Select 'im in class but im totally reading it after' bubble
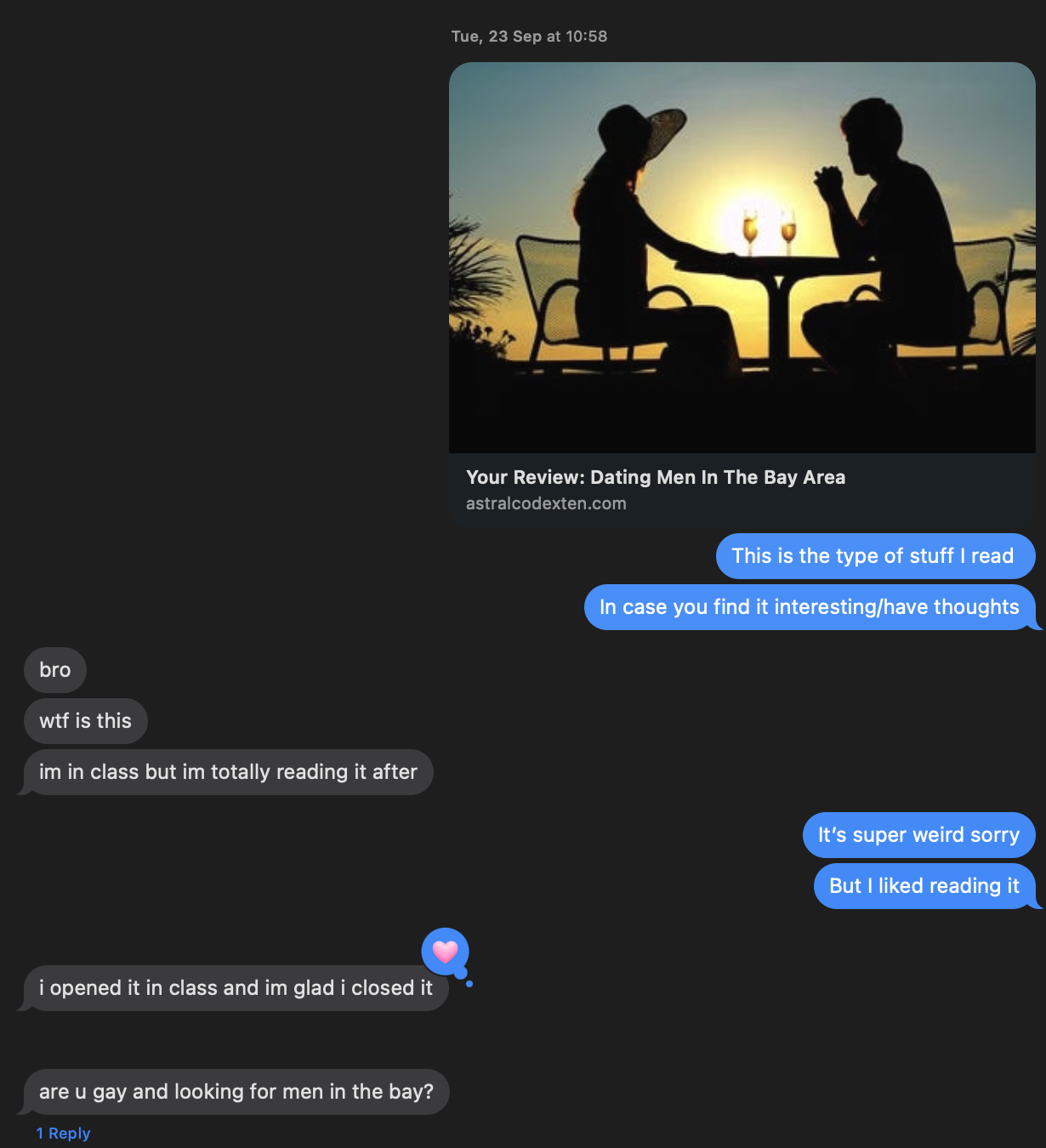The height and width of the screenshot is (1148, 1046). tap(228, 772)
